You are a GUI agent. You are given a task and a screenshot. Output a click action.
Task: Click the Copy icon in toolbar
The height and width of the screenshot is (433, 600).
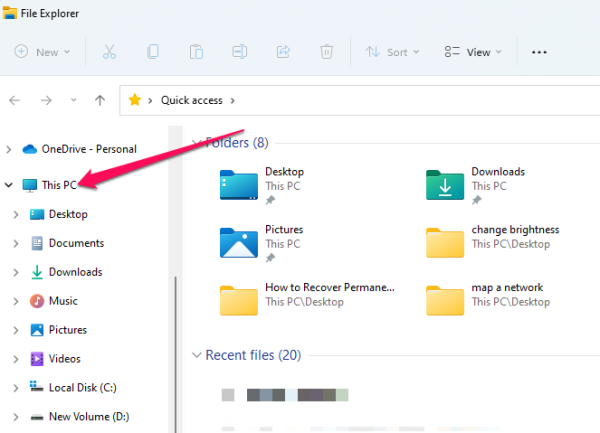[153, 52]
